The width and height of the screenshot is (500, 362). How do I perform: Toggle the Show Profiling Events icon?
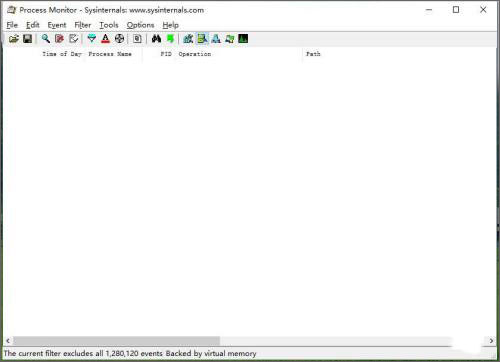pyautogui.click(x=243, y=39)
